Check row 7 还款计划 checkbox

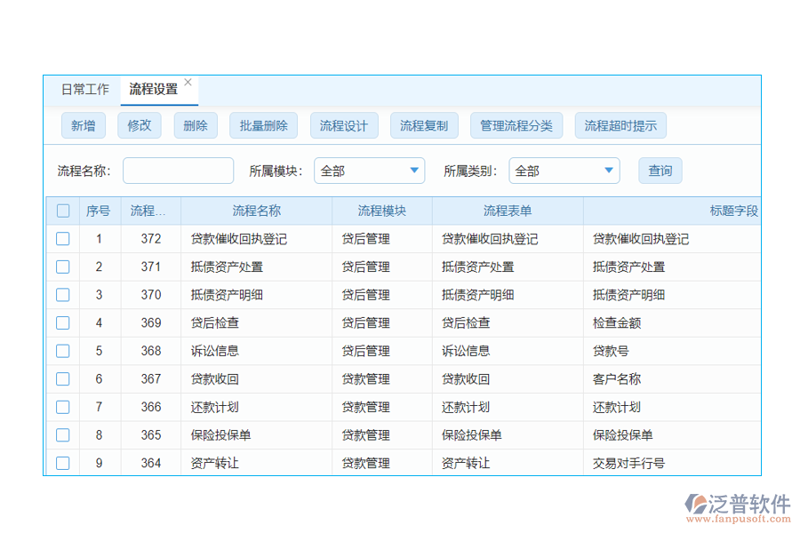(63, 407)
